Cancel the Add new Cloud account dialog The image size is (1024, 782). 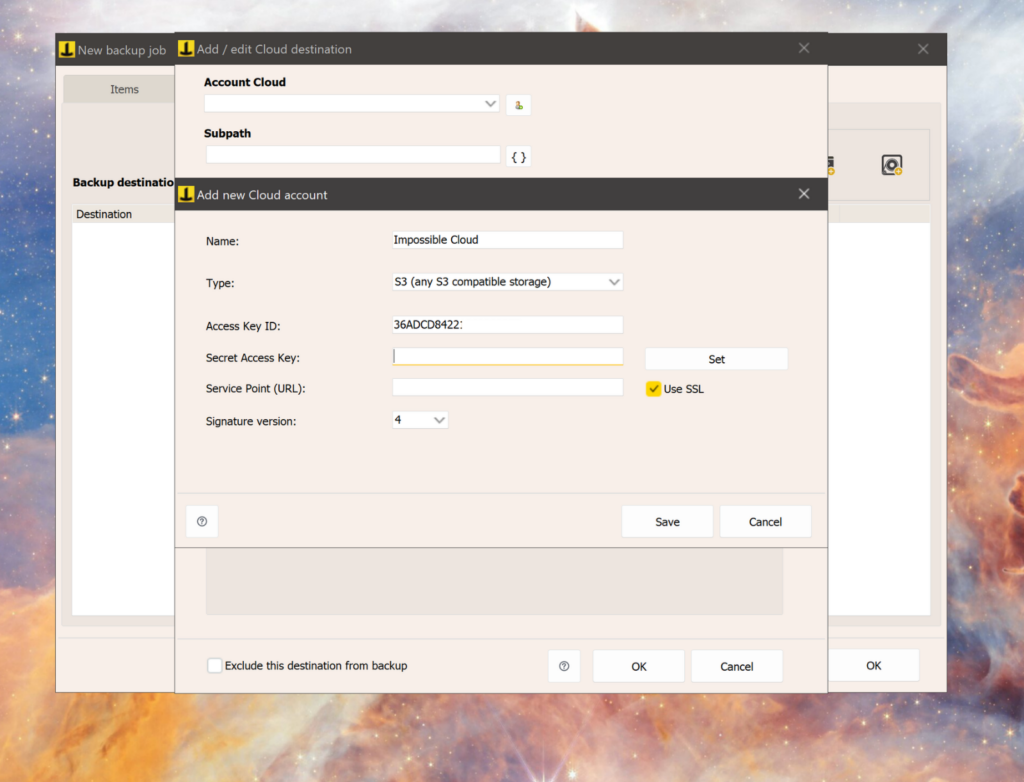(x=765, y=521)
